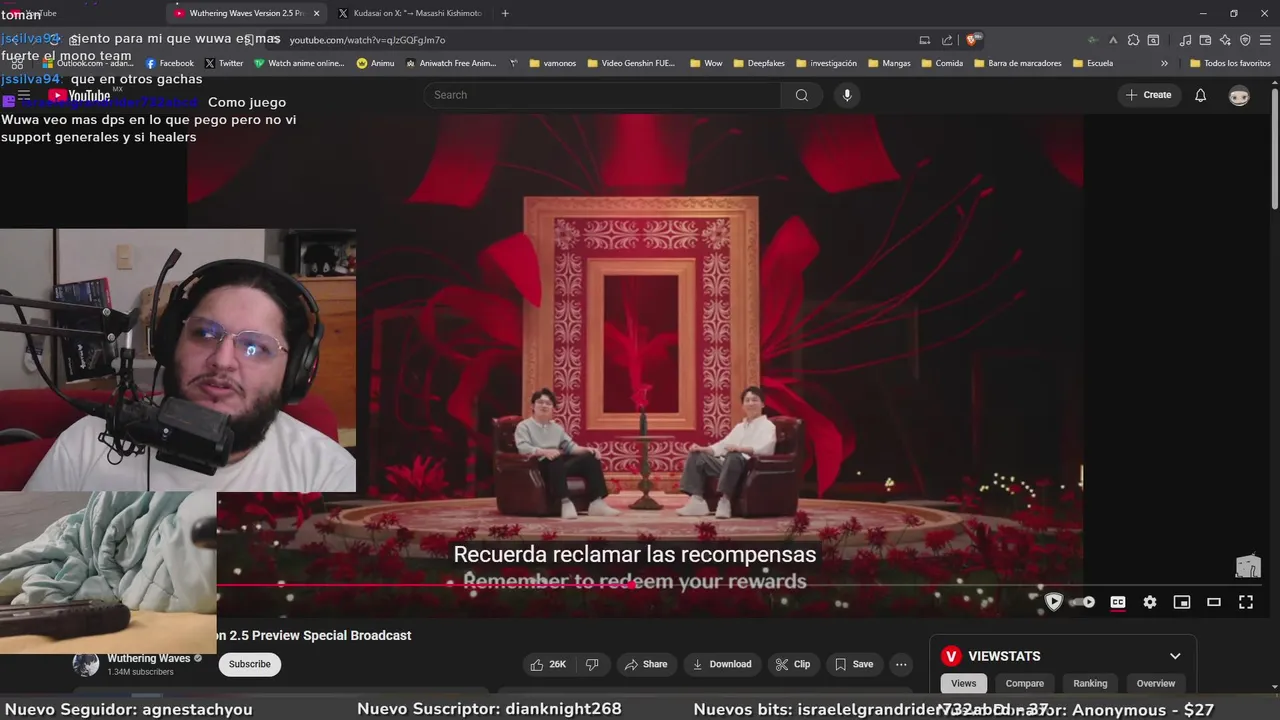The image size is (1280, 720).
Task: Open the music note playlist icon
Action: (1185, 40)
